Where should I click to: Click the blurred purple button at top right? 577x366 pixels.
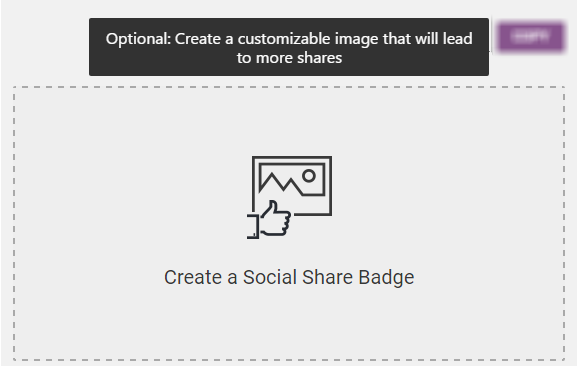pos(531,36)
